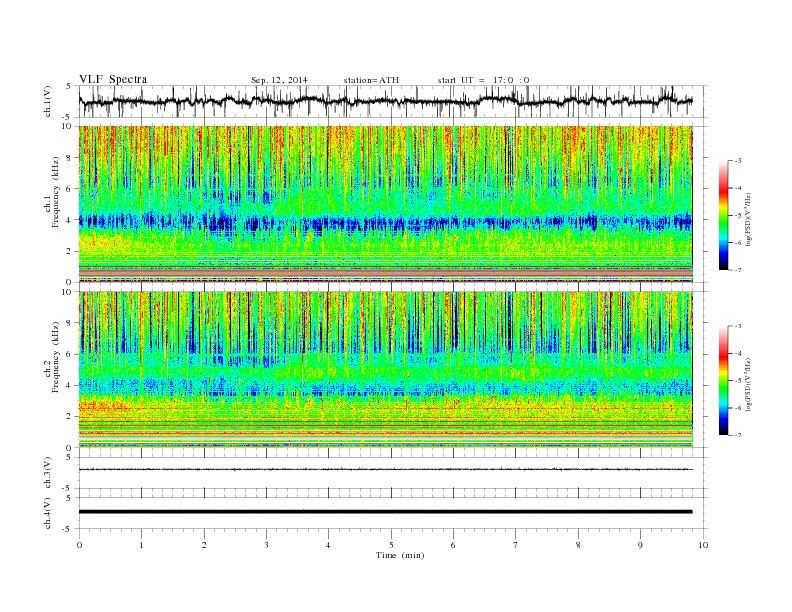
Task: Click the ch.2 spectrogram panel
Action: coord(386,370)
